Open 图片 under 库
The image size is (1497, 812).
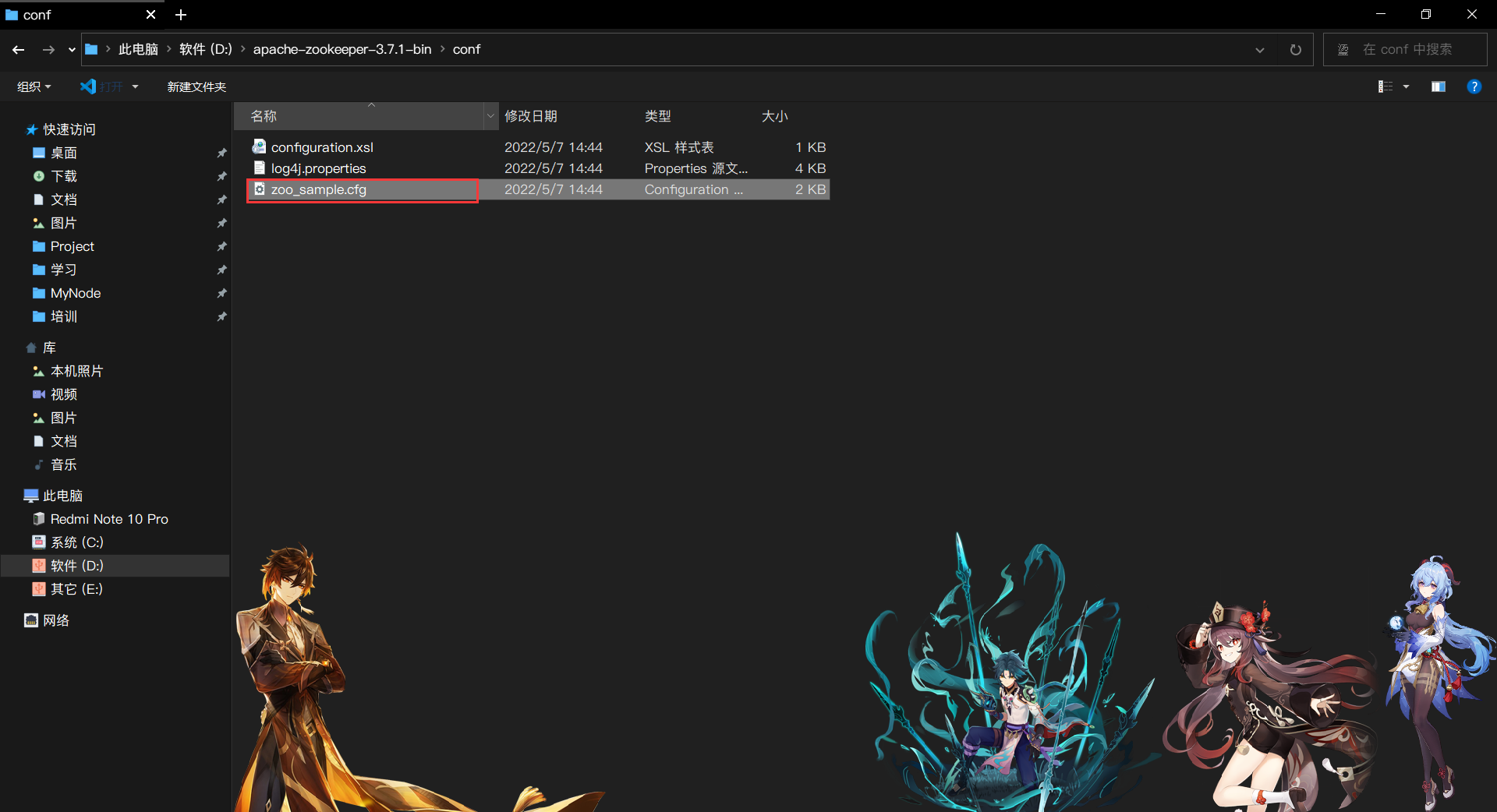click(64, 418)
